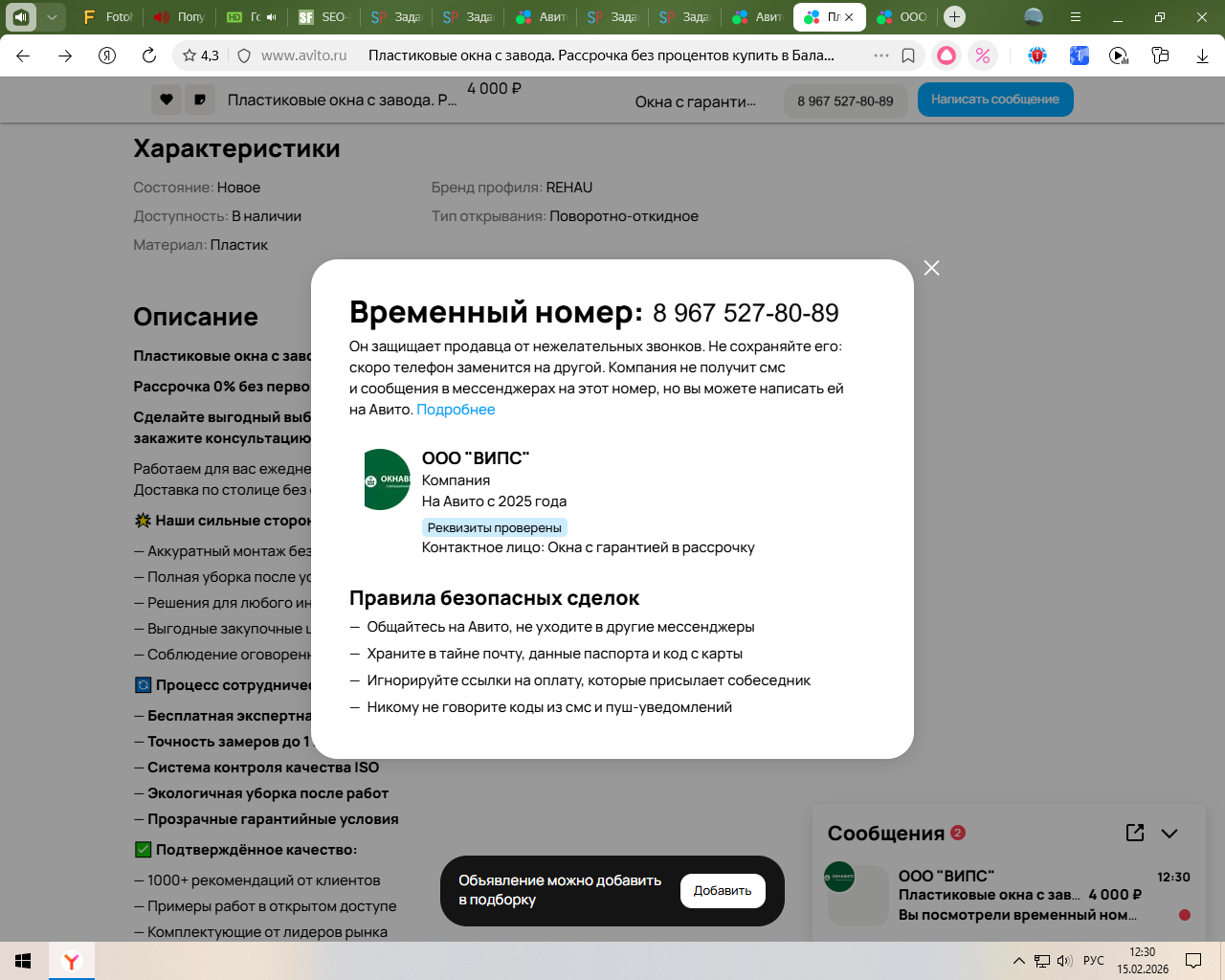Show hidden system tray icons

click(1019, 961)
